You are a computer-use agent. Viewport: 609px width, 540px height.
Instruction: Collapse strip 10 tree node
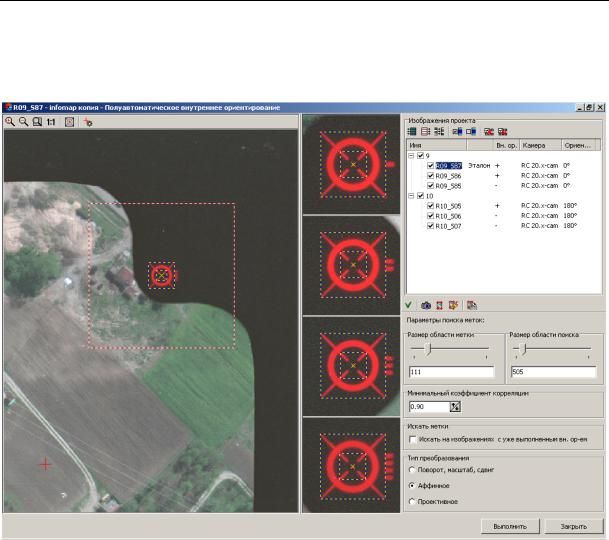pyautogui.click(x=411, y=196)
